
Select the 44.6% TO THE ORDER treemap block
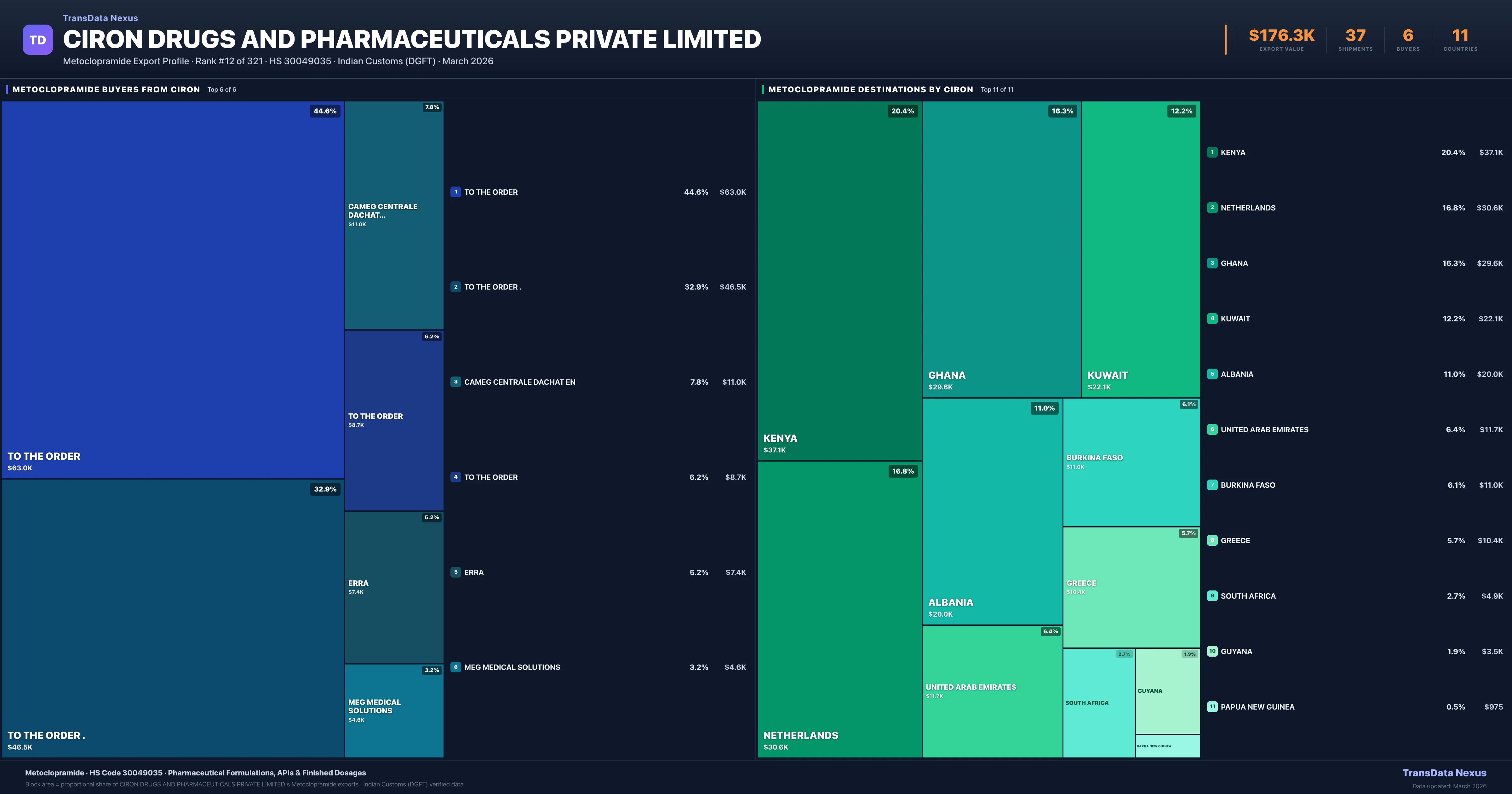click(173, 289)
